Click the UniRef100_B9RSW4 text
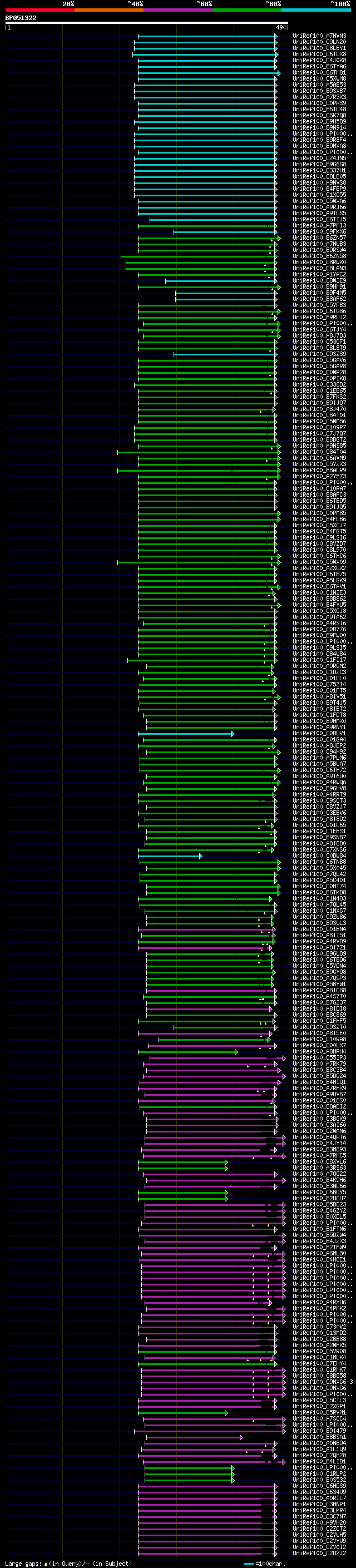Screen dimensions: 356x1568 319,250
